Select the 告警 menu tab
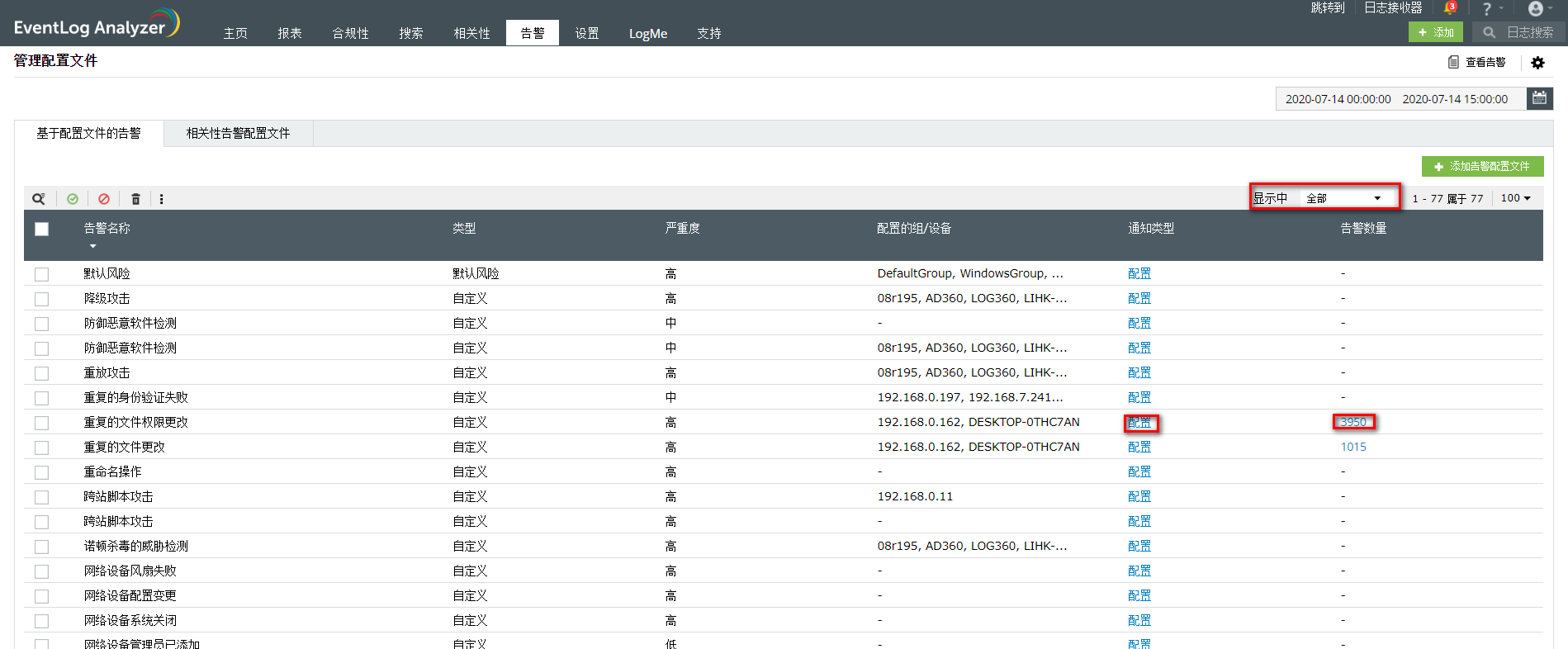 point(533,33)
